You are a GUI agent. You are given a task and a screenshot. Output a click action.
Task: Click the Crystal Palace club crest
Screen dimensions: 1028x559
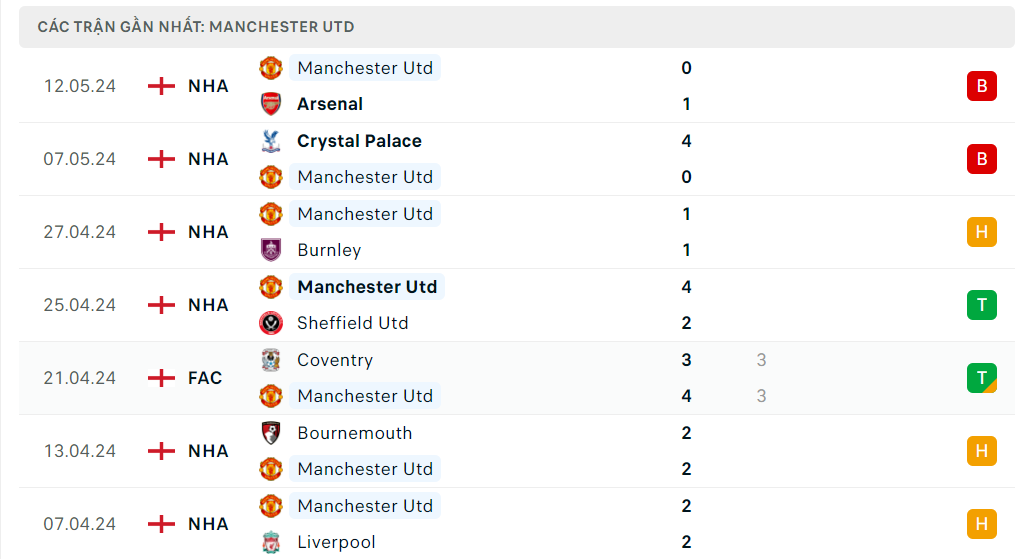[x=271, y=141]
